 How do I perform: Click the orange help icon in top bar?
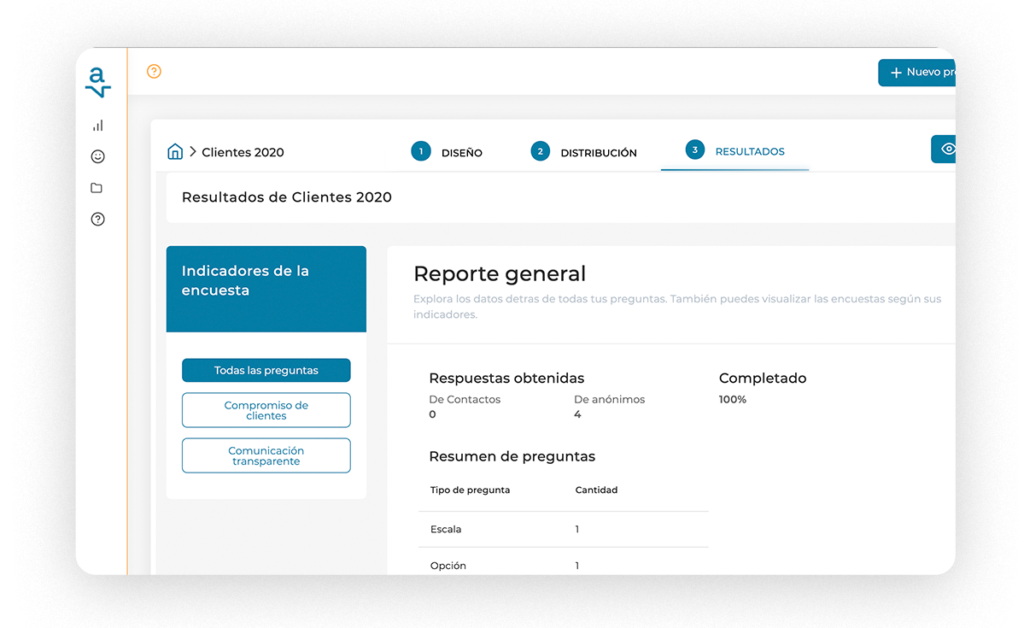coord(153,72)
